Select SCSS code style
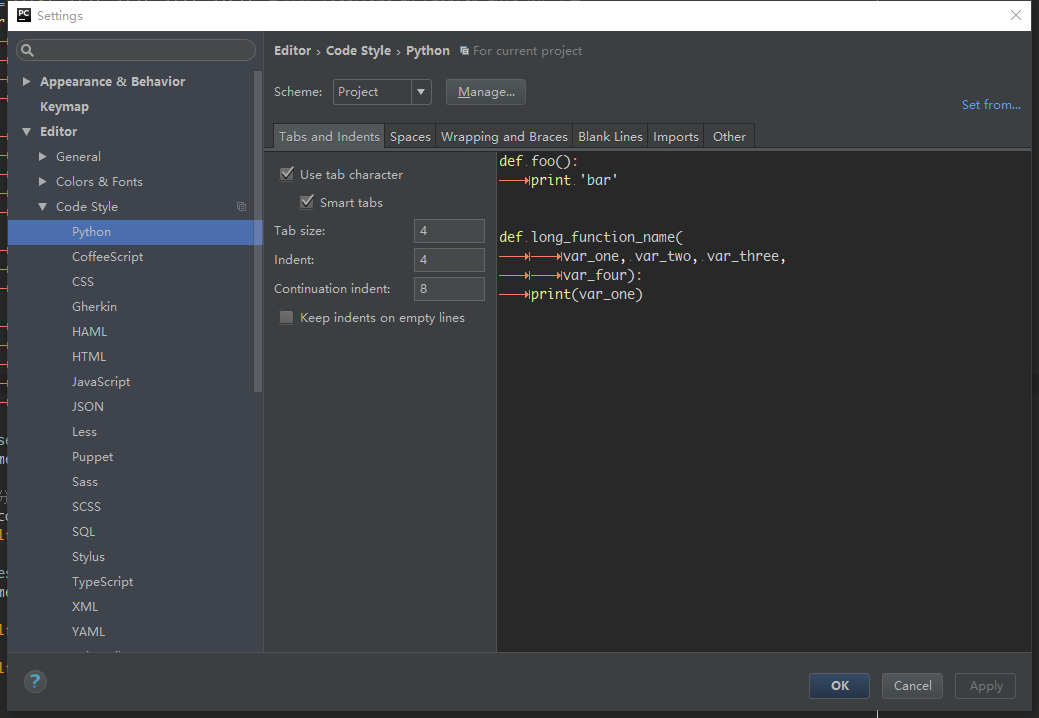 pyautogui.click(x=86, y=507)
